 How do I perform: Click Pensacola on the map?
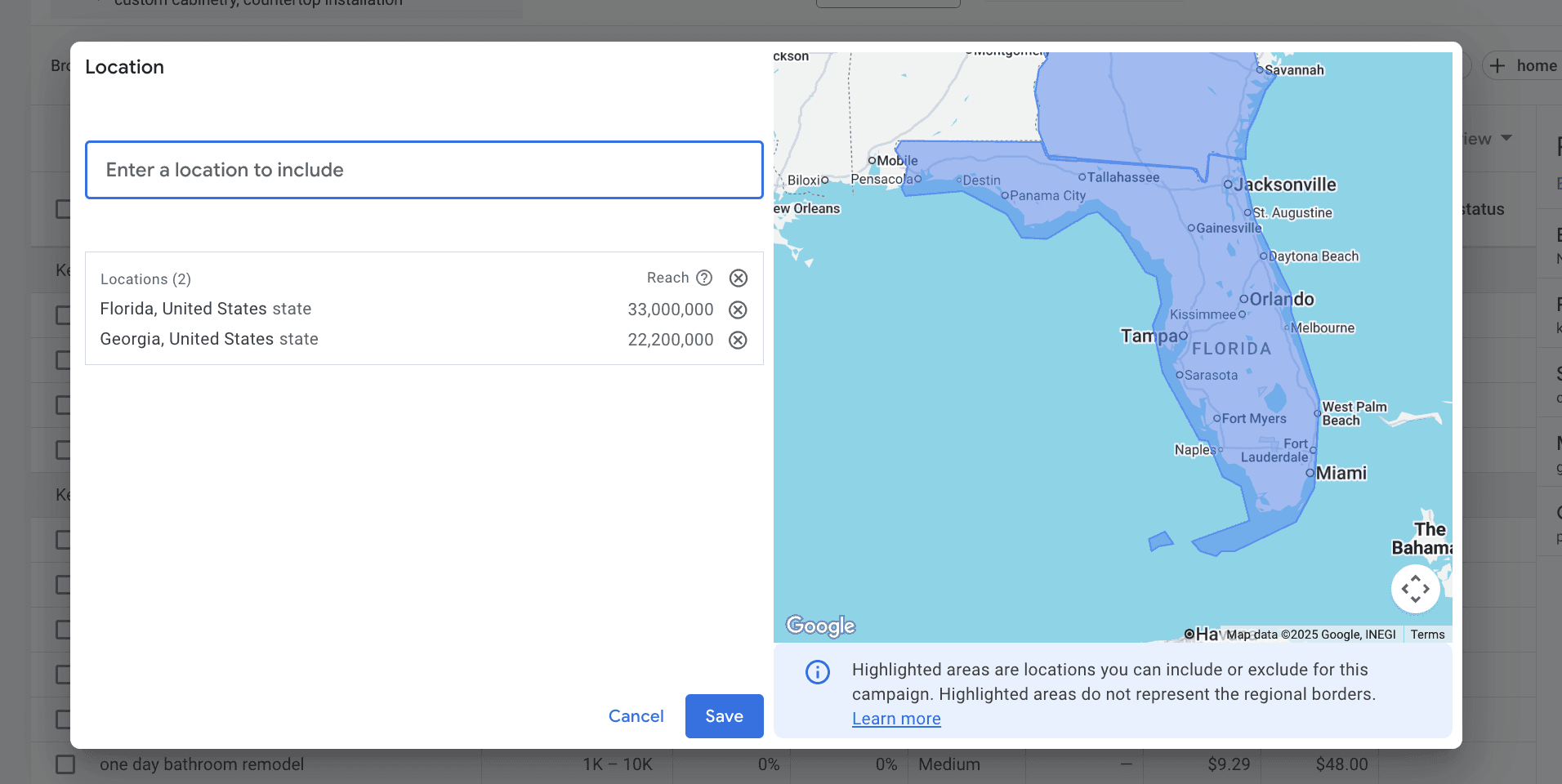[x=882, y=179]
